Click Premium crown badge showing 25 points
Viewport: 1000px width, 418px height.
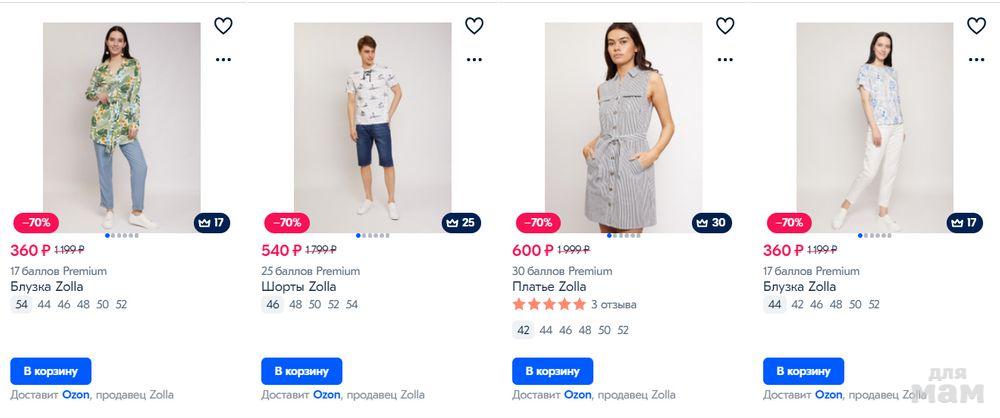(461, 222)
